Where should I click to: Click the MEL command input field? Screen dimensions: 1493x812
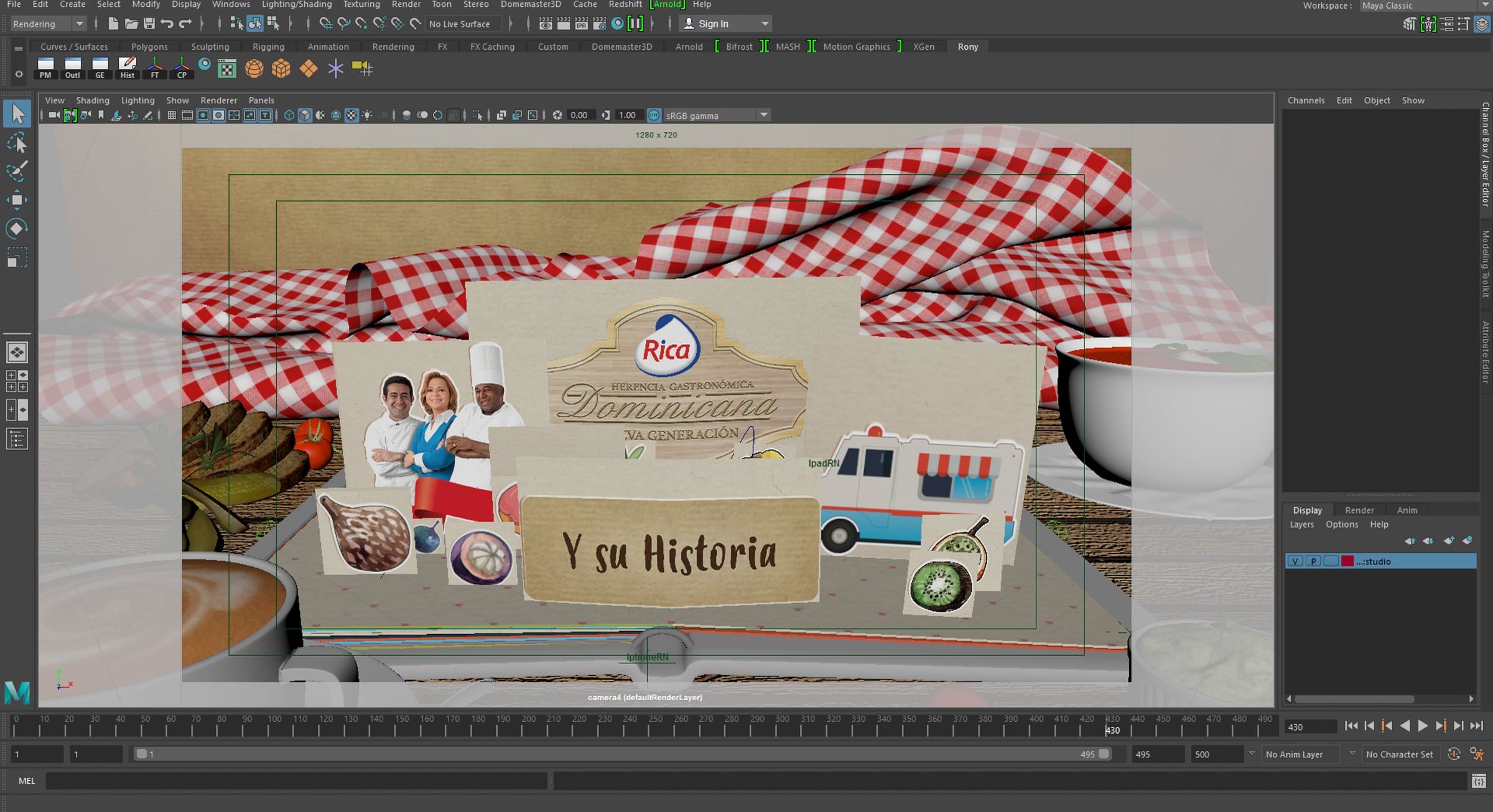click(x=296, y=781)
